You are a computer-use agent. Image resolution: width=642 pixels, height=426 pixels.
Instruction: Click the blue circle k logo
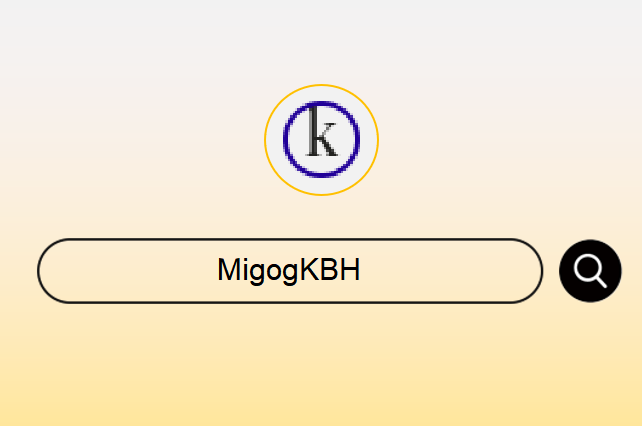click(321, 140)
